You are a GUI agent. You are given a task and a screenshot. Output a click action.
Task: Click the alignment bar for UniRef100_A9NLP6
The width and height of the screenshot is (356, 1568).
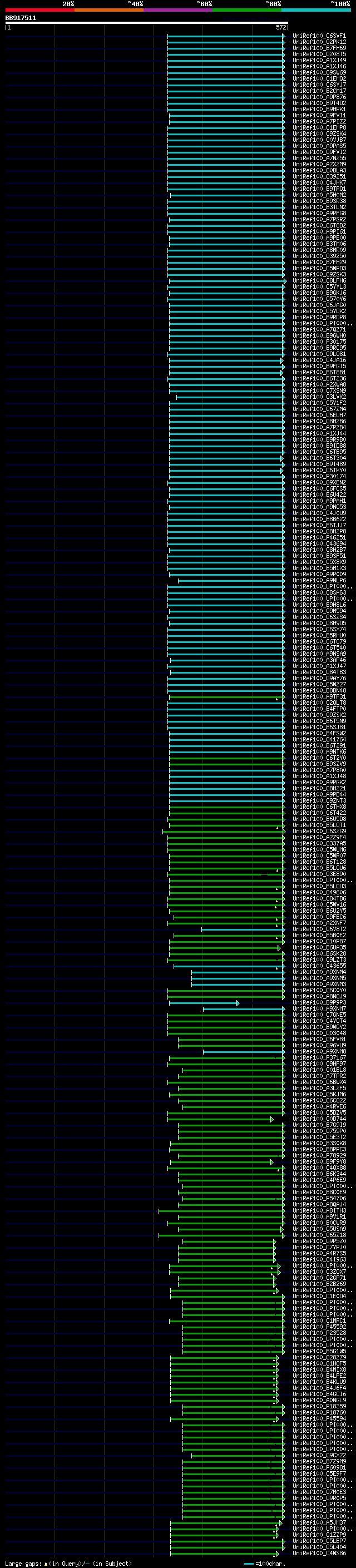click(231, 581)
